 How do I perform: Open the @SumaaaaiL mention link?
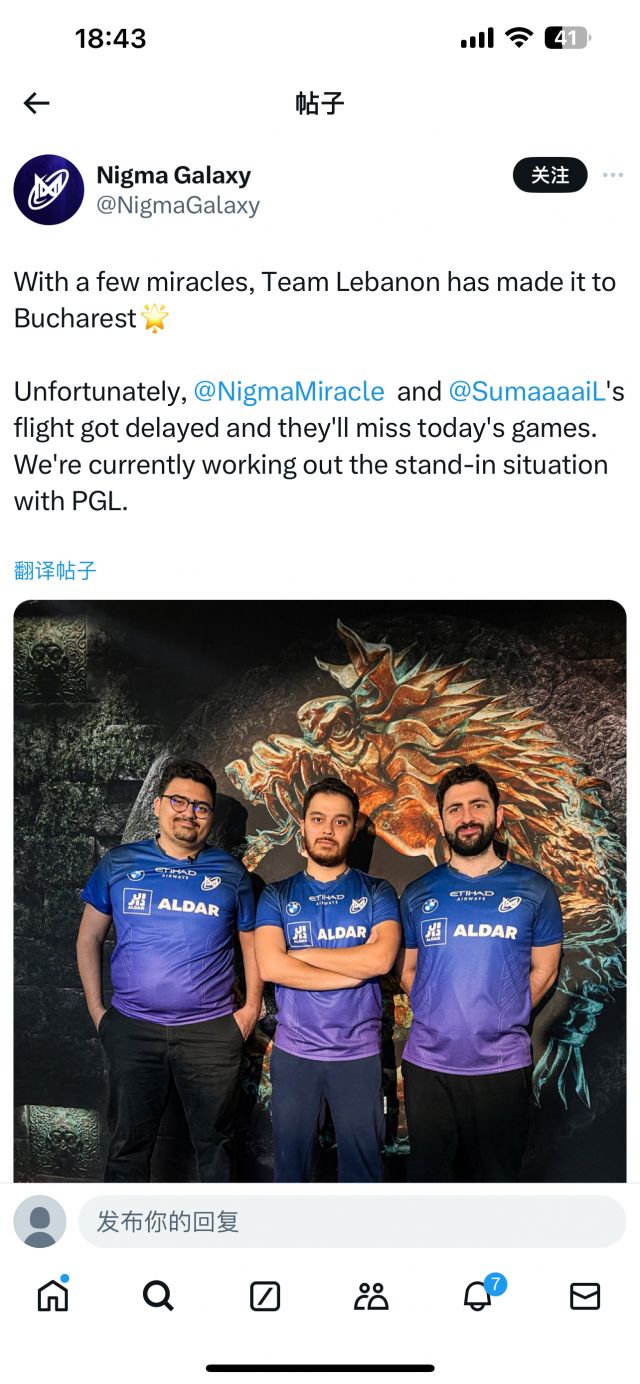(x=528, y=391)
